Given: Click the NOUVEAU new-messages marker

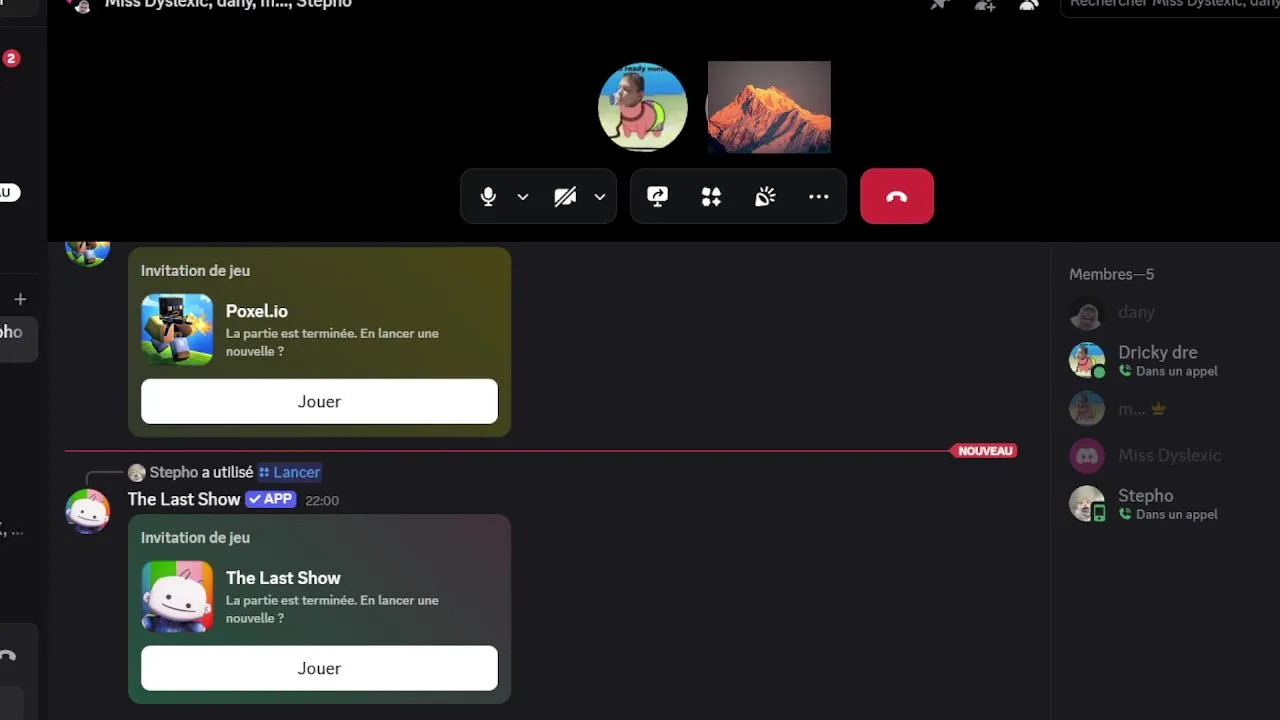Looking at the screenshot, I should coord(985,451).
